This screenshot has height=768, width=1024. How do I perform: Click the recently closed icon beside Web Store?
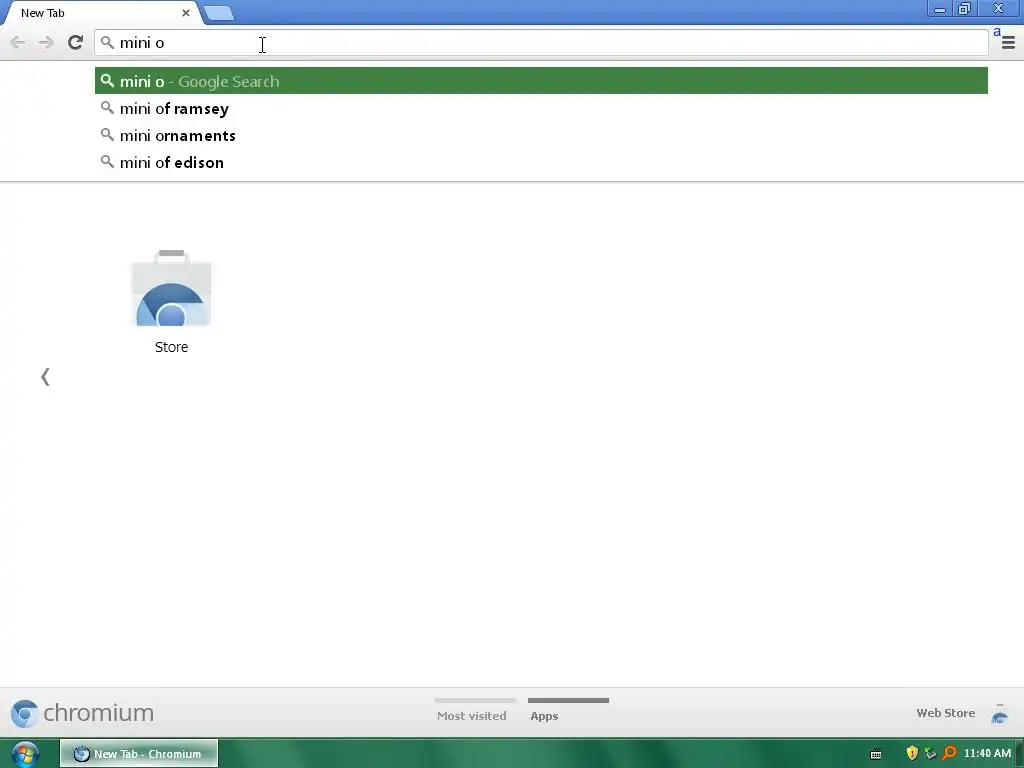point(1000,714)
